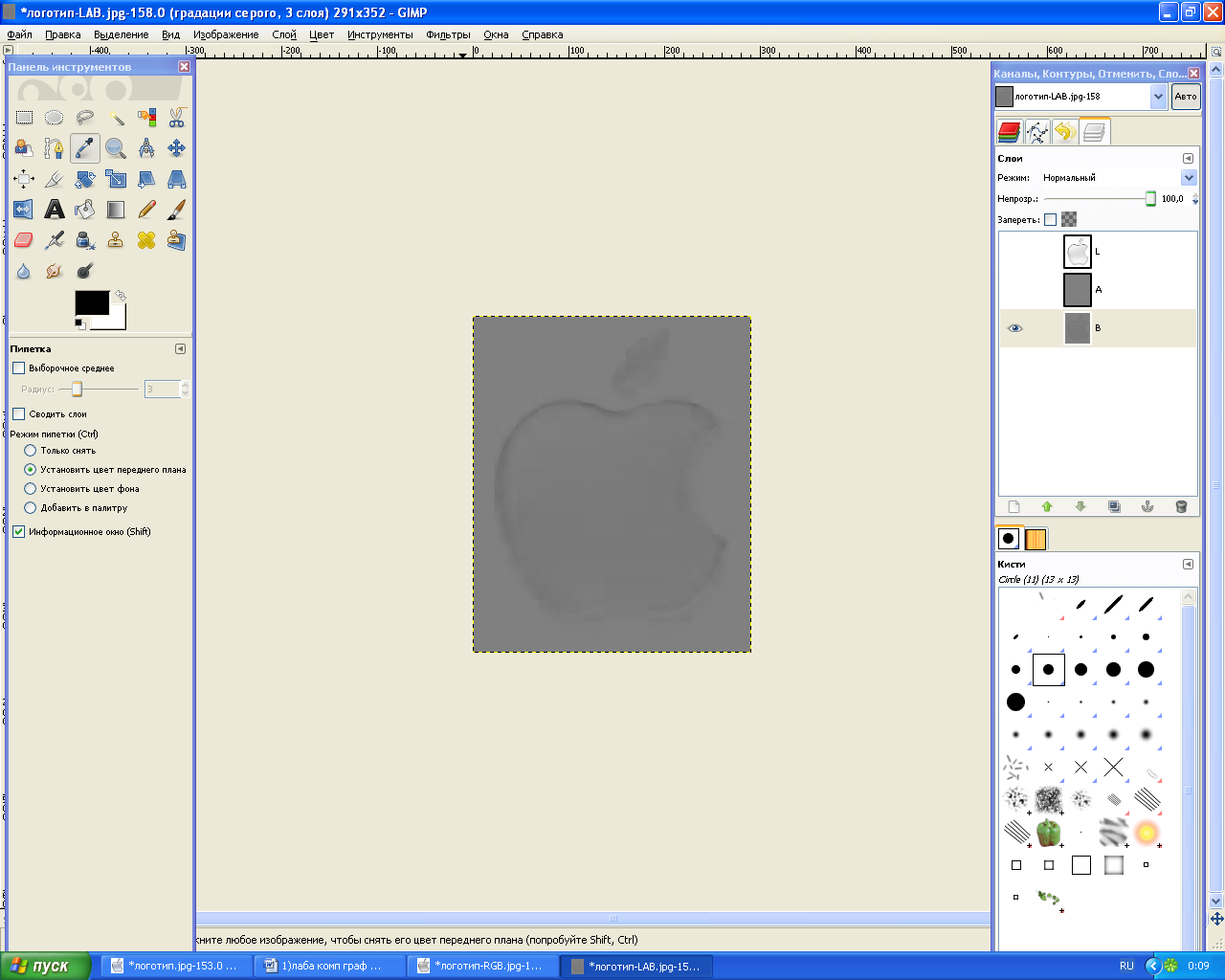Open the Фильтры menu
This screenshot has width=1225, height=980.
point(448,34)
